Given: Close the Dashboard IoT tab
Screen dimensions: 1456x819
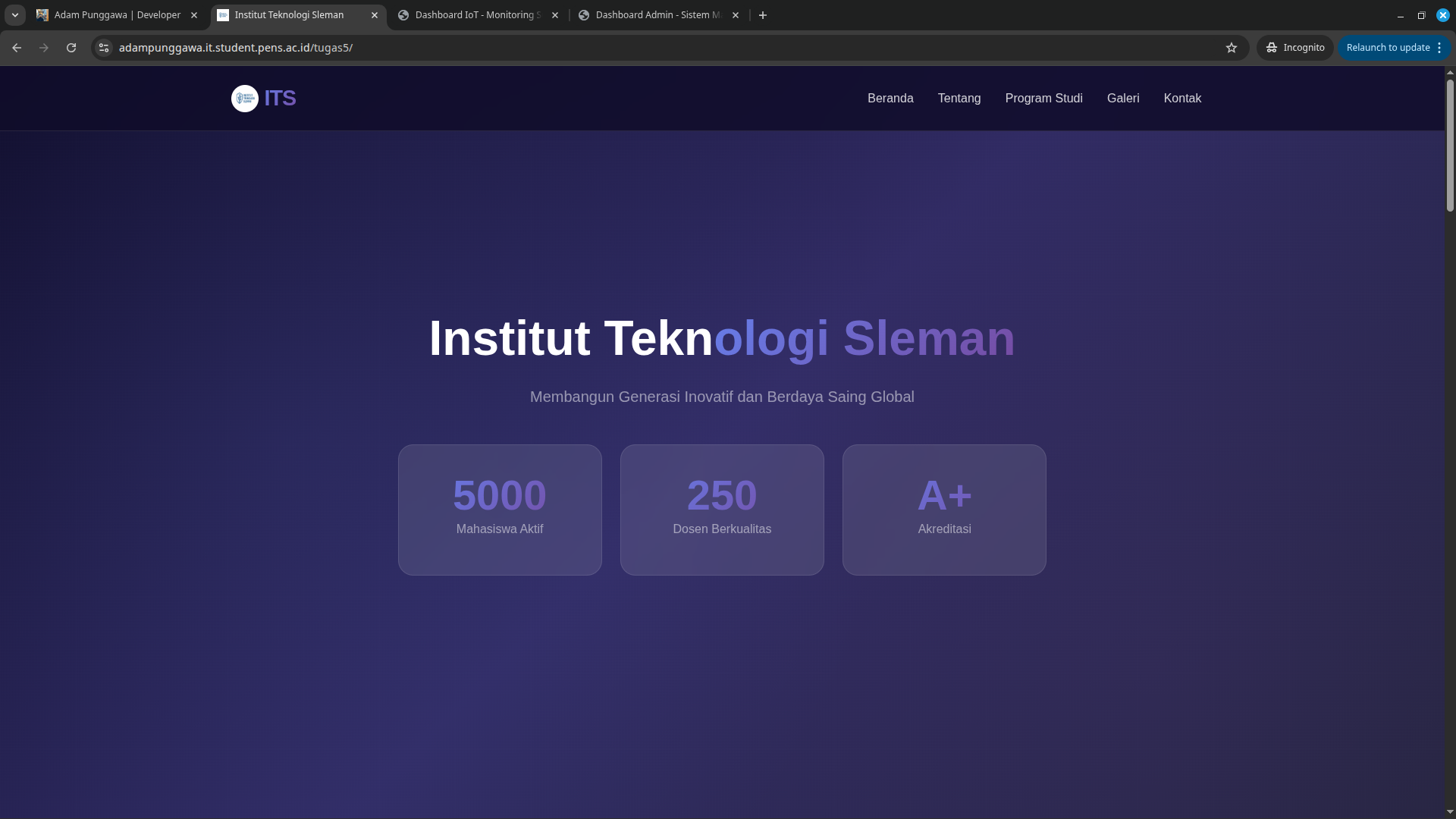Looking at the screenshot, I should click(x=555, y=14).
